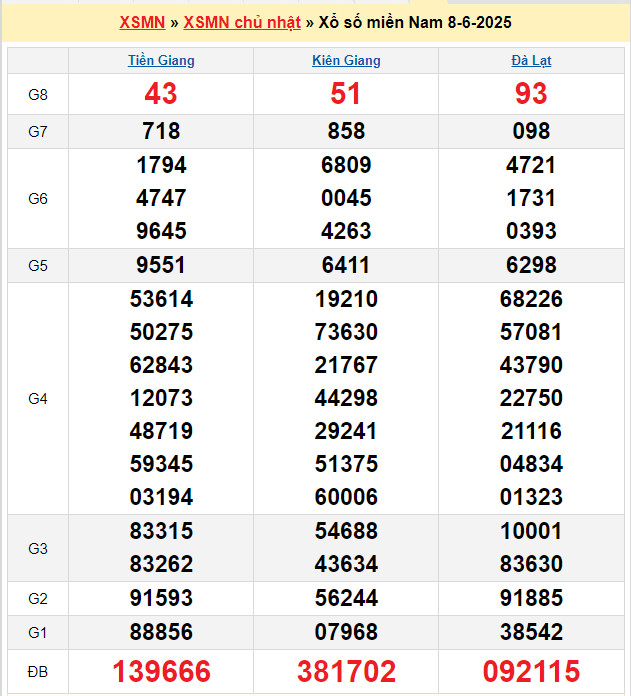
Task: Click the G4 number 12073
Action: (x=161, y=398)
